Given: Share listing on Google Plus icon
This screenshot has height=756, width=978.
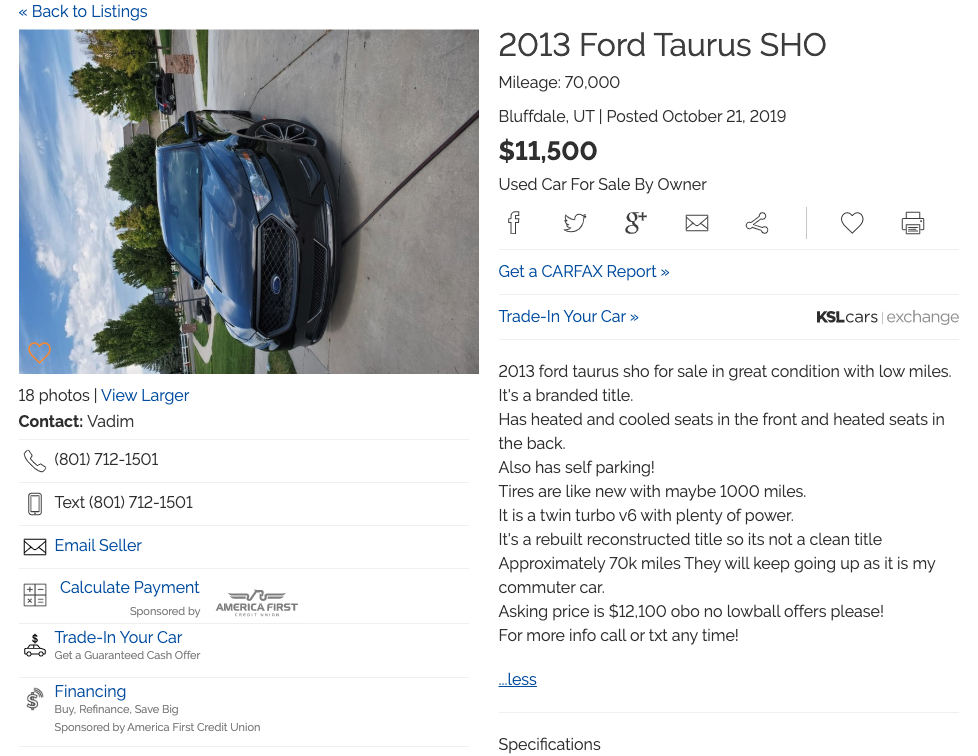Looking at the screenshot, I should pyautogui.click(x=636, y=223).
